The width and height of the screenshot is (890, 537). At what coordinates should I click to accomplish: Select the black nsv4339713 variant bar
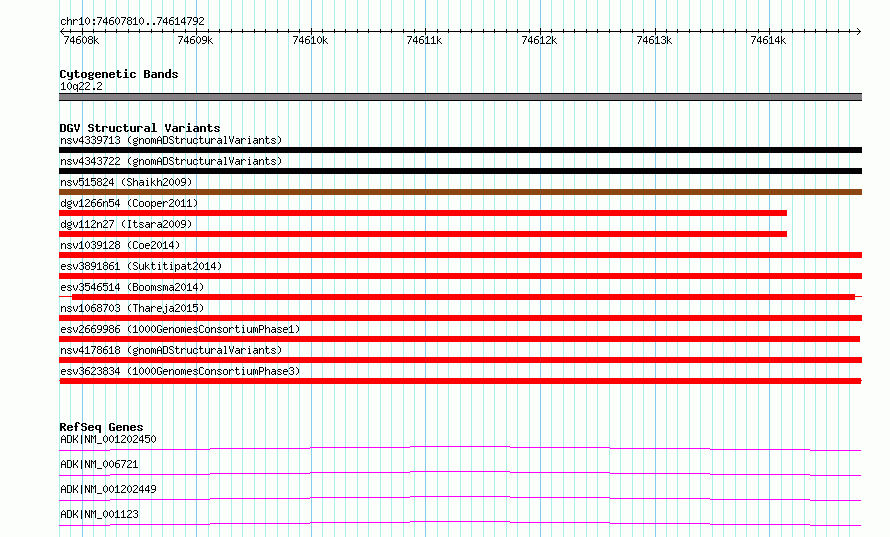[x=460, y=150]
